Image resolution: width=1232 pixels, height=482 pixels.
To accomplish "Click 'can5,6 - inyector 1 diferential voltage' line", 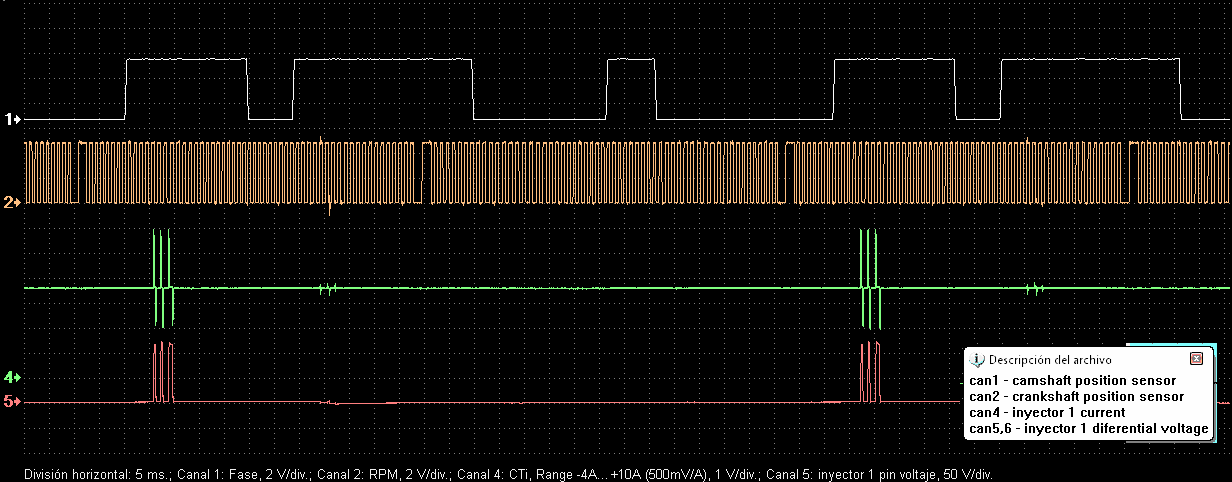I will [1089, 429].
